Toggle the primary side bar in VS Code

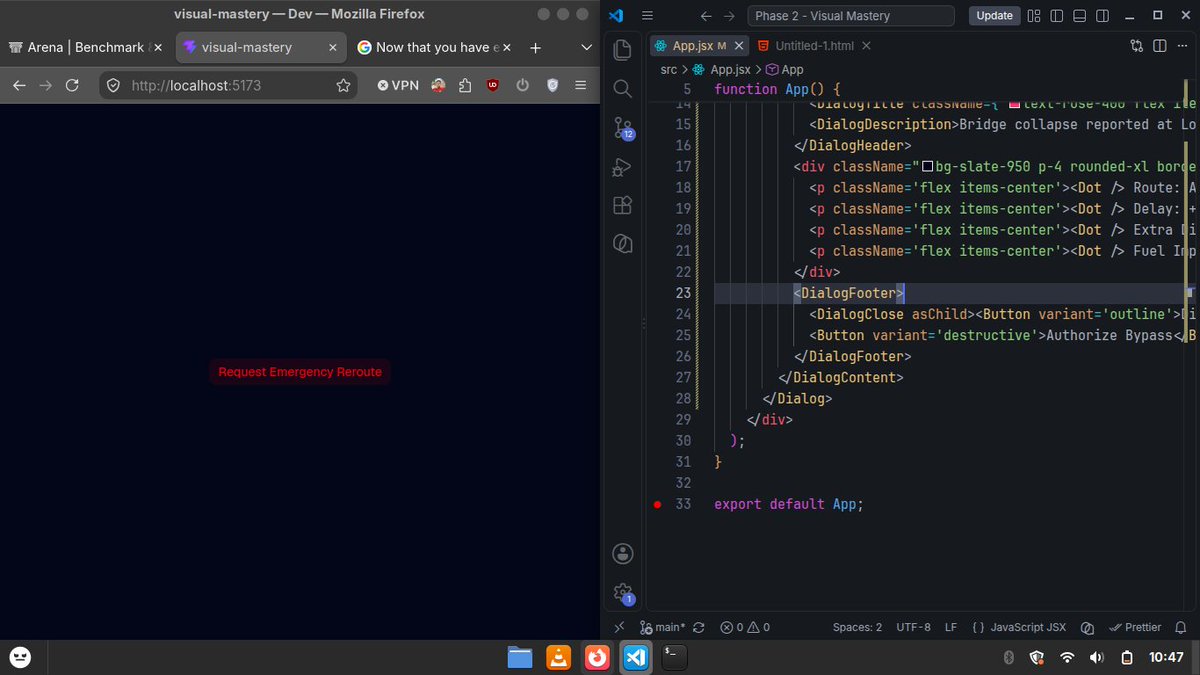[x=1056, y=15]
